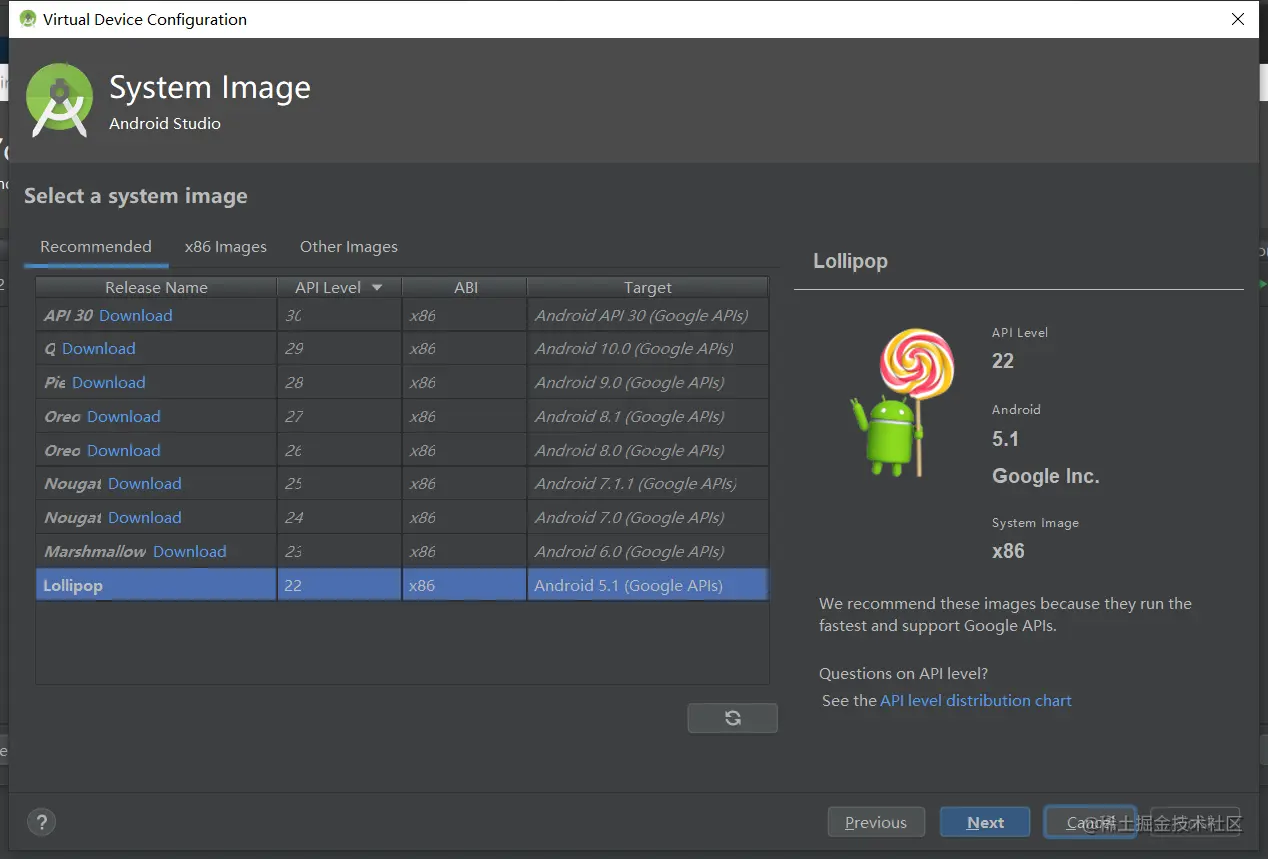Click the refresh system images icon button

tap(732, 718)
